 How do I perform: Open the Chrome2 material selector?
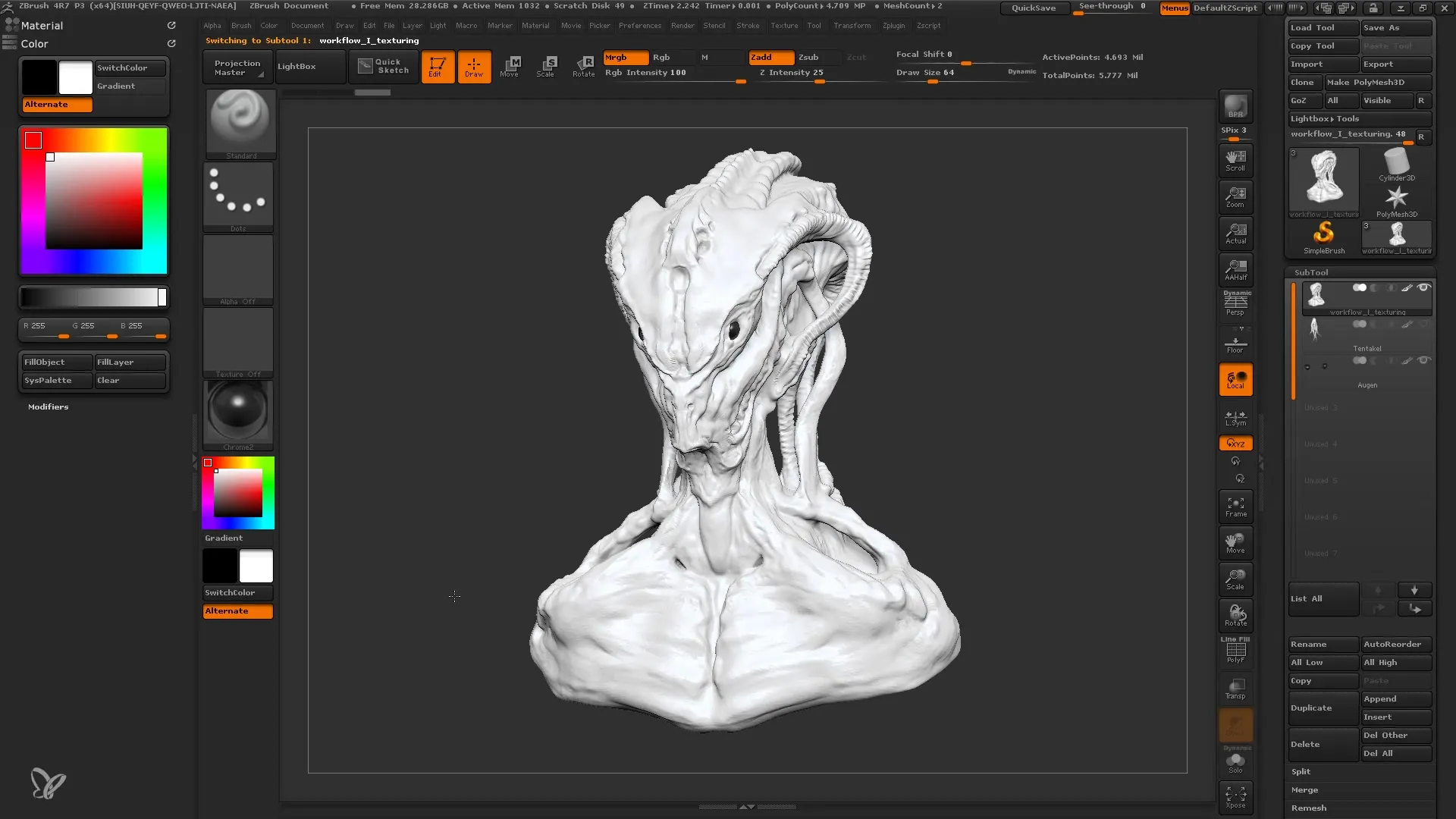click(238, 415)
